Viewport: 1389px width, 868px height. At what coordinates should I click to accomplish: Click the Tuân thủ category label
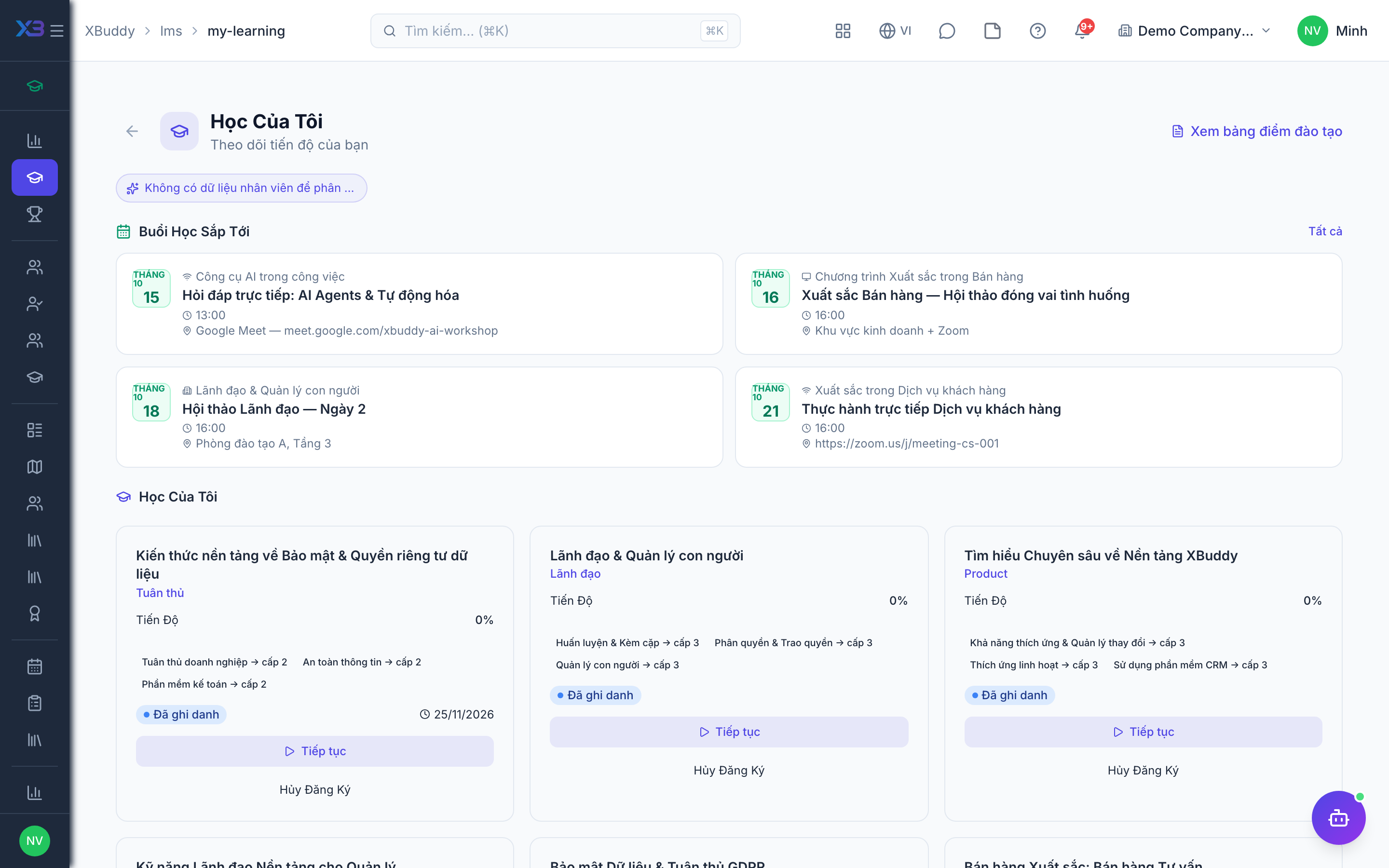(x=160, y=593)
